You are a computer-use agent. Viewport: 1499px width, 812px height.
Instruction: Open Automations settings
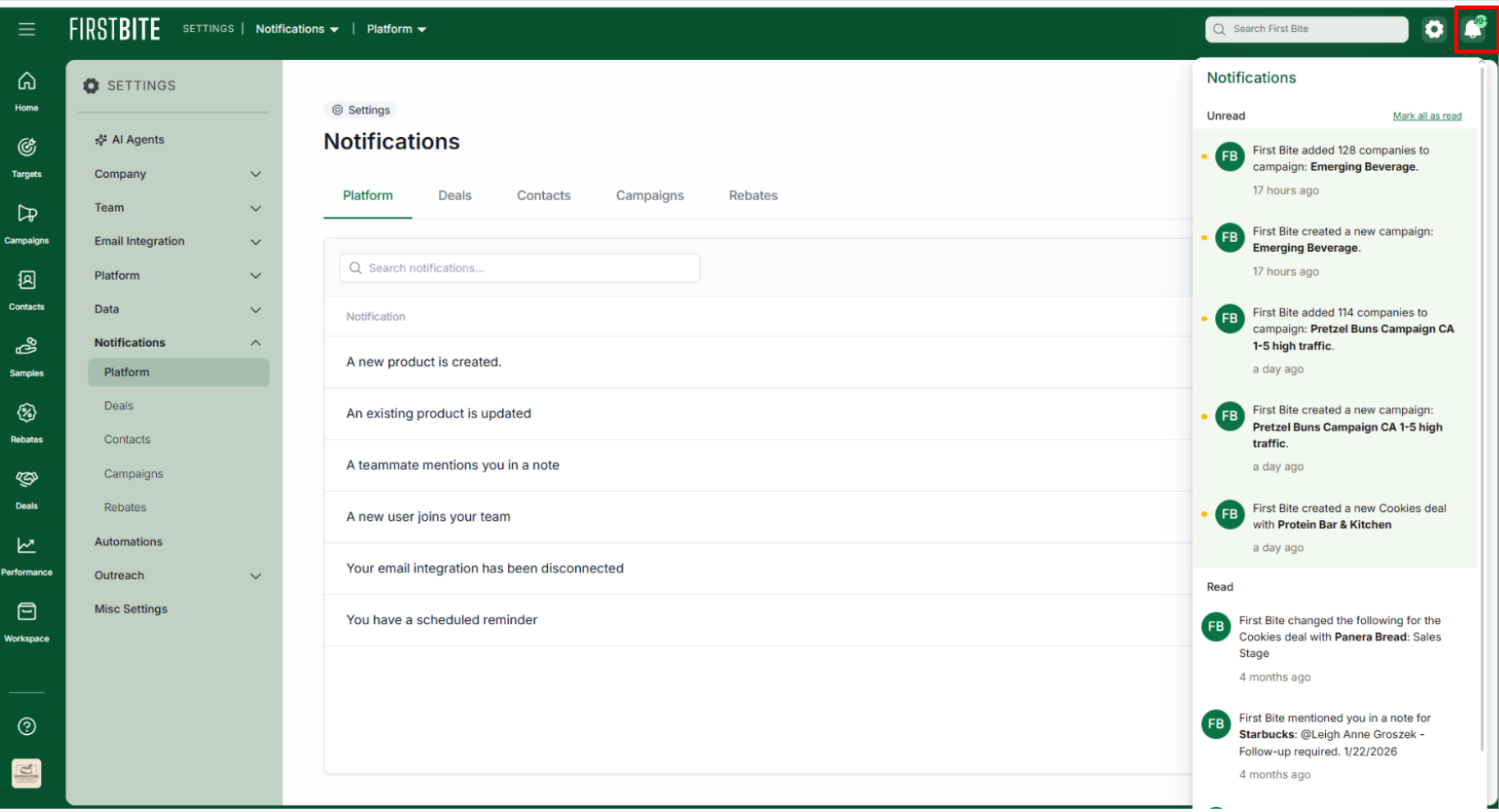point(129,542)
